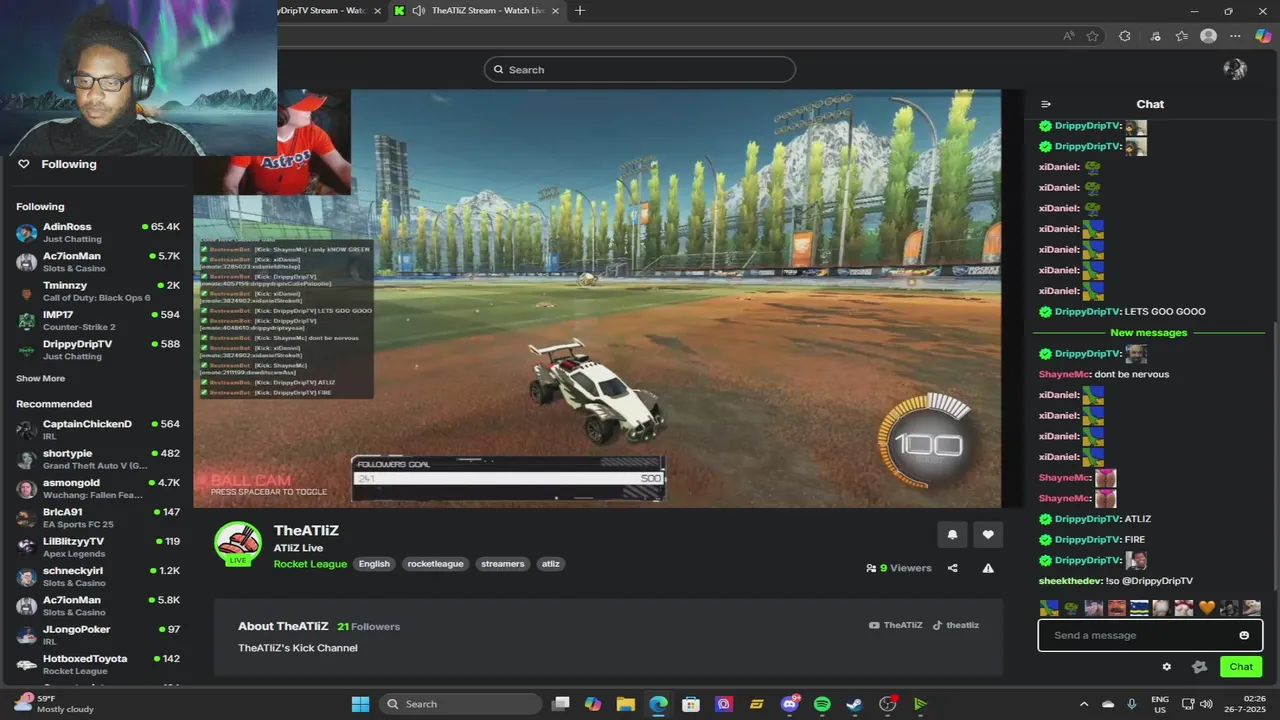Open LilBlitzyyTV Apex Legends channel
This screenshot has width=1280, height=720.
tap(98, 547)
